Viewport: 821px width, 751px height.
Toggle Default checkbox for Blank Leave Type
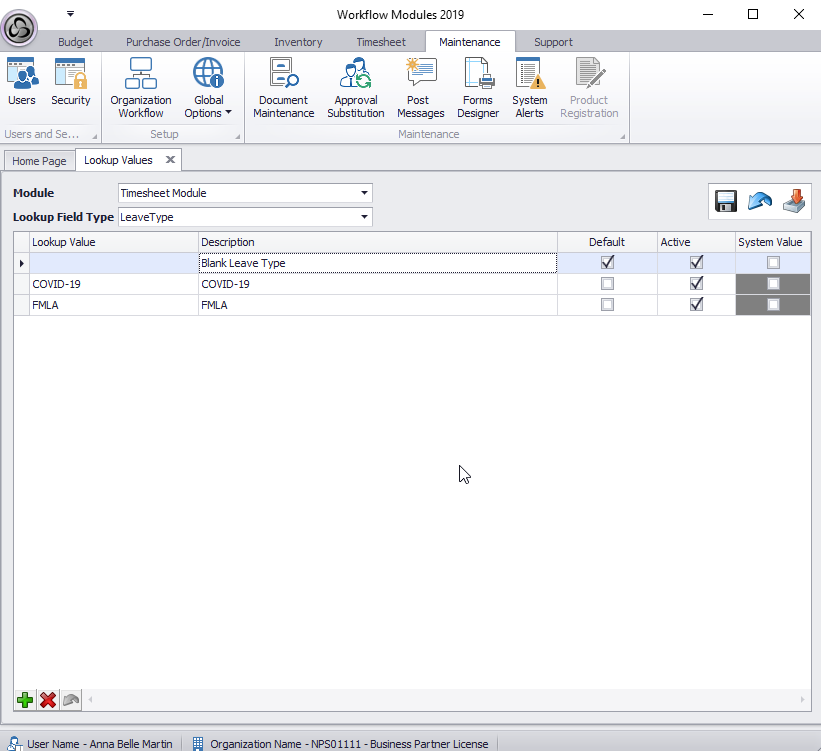pyautogui.click(x=607, y=263)
